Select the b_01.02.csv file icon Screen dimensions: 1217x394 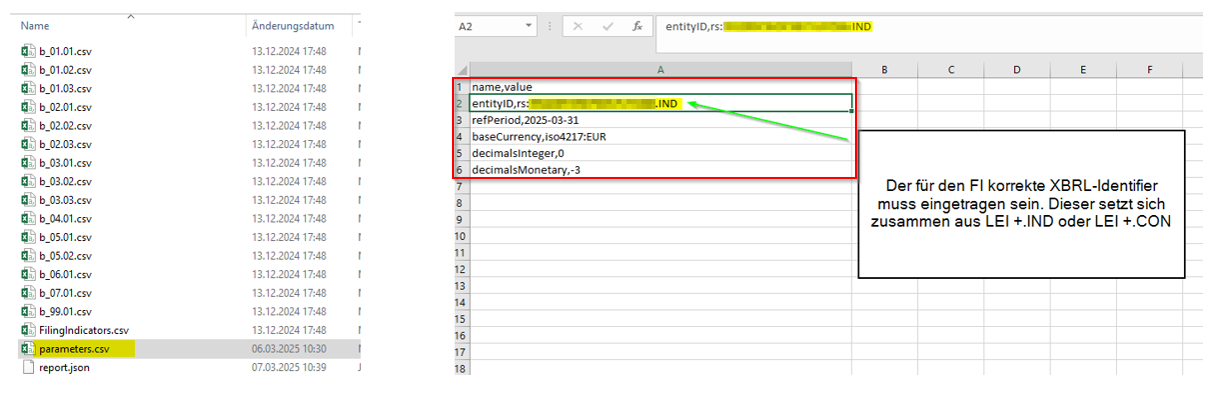click(28, 70)
